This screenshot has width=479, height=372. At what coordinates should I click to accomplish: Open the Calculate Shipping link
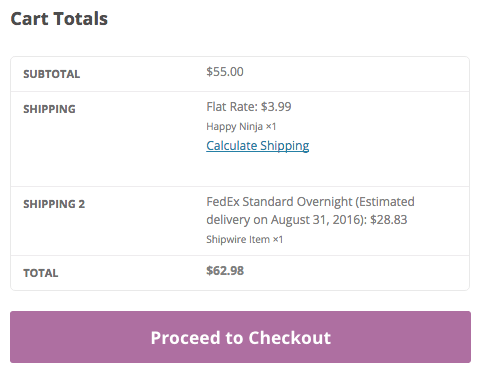tap(258, 146)
